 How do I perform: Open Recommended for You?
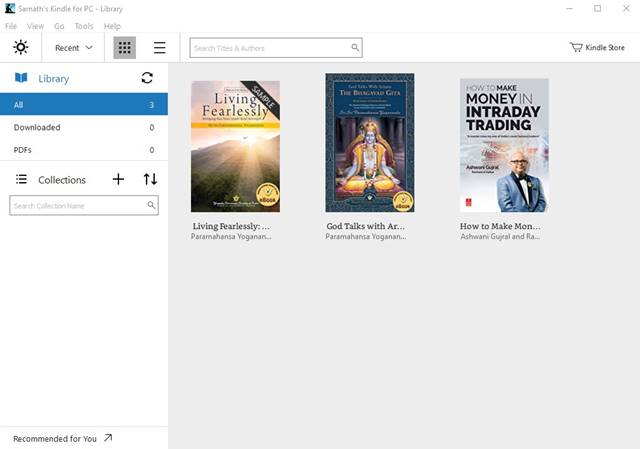(62, 438)
